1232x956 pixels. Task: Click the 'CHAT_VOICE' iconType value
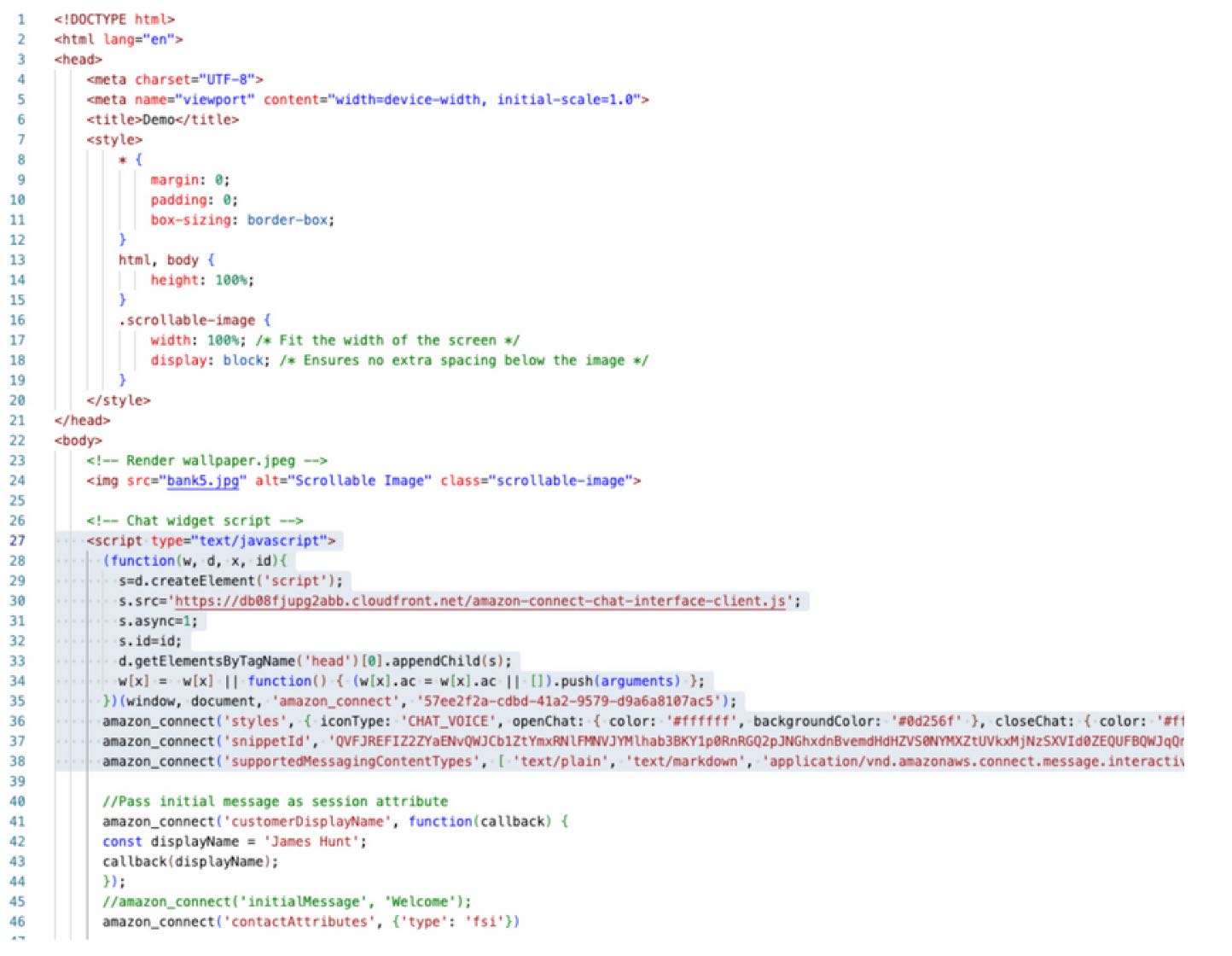[x=447, y=721]
